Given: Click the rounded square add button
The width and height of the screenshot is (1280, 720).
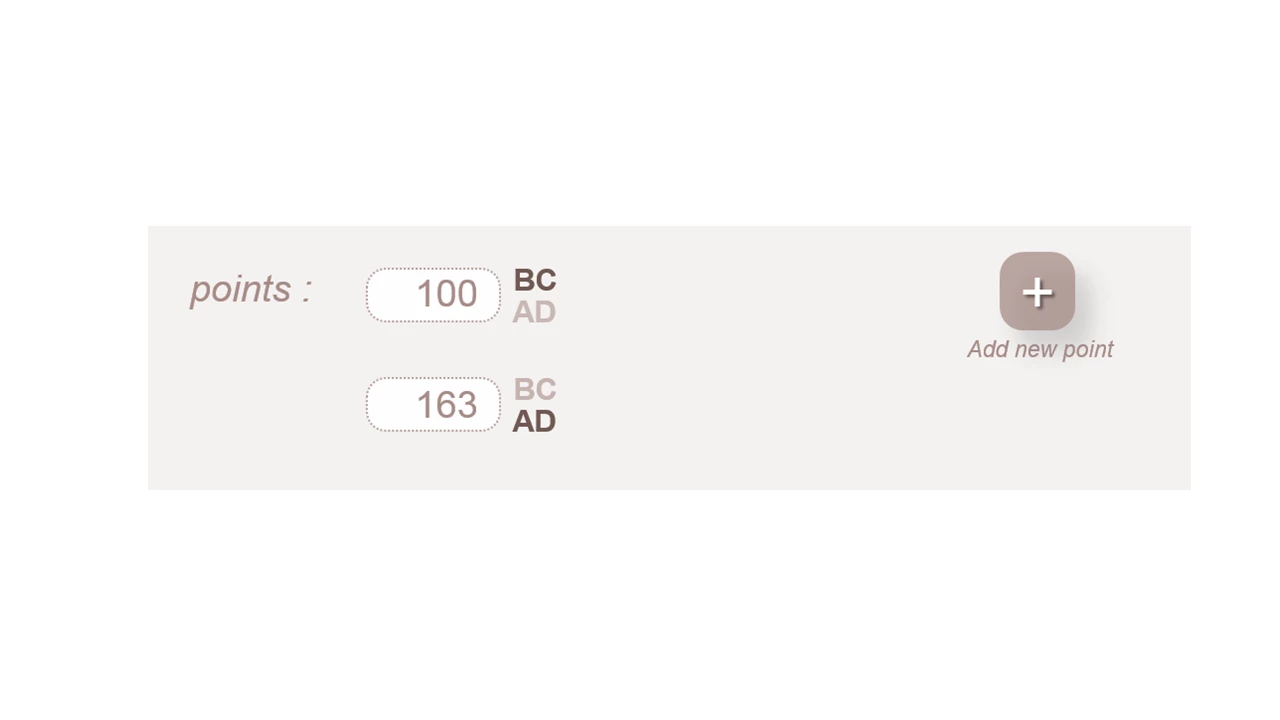Looking at the screenshot, I should 1037,291.
